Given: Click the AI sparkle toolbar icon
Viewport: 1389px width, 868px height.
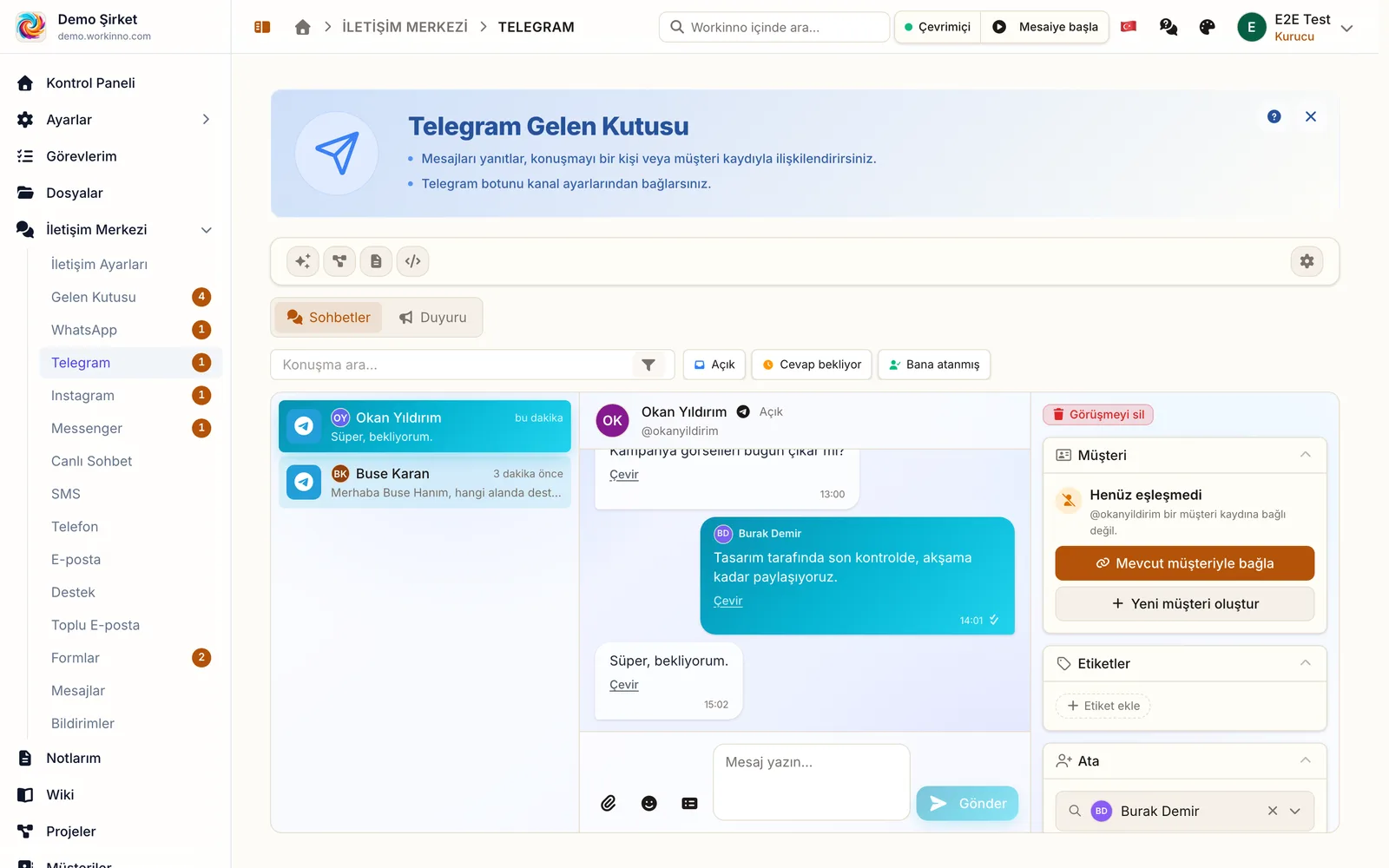Looking at the screenshot, I should (303, 261).
